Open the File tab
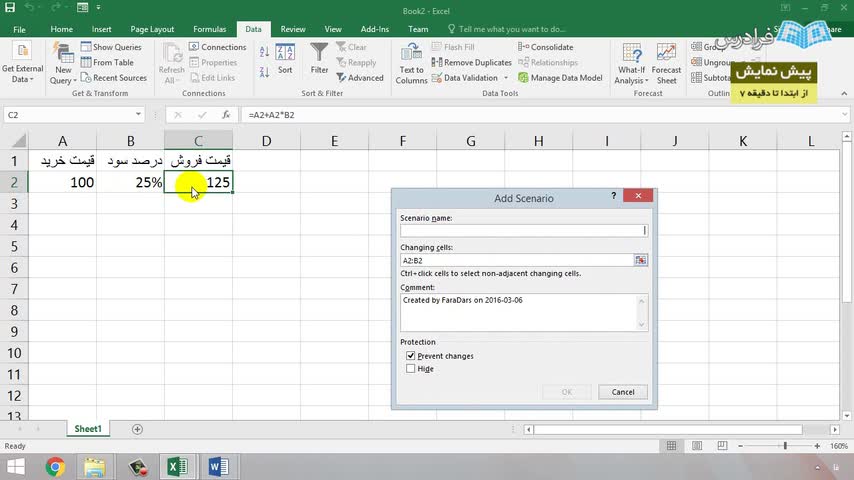This screenshot has width=854, height=480. coord(20,29)
